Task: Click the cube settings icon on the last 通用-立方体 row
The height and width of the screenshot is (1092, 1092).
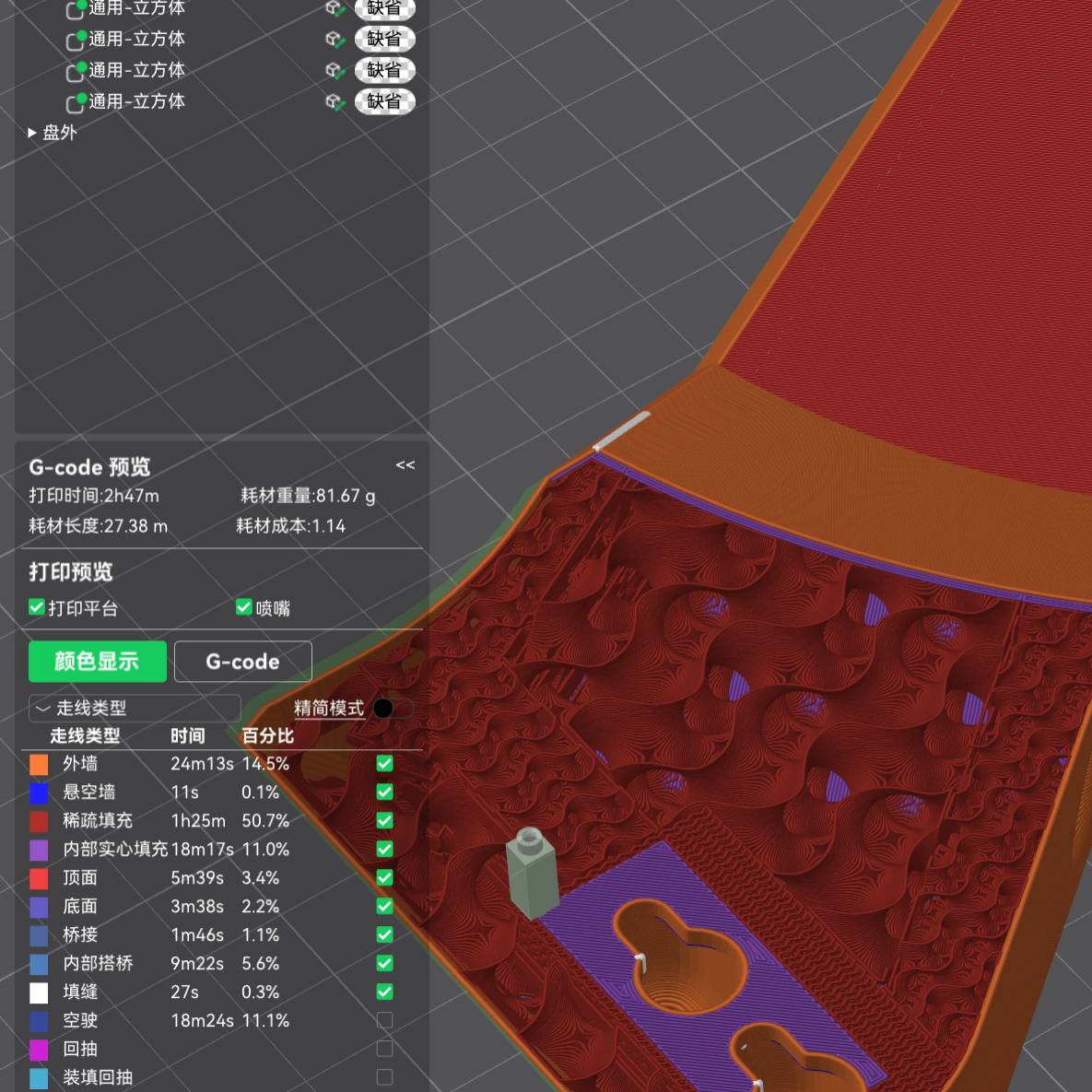Action: [x=335, y=101]
